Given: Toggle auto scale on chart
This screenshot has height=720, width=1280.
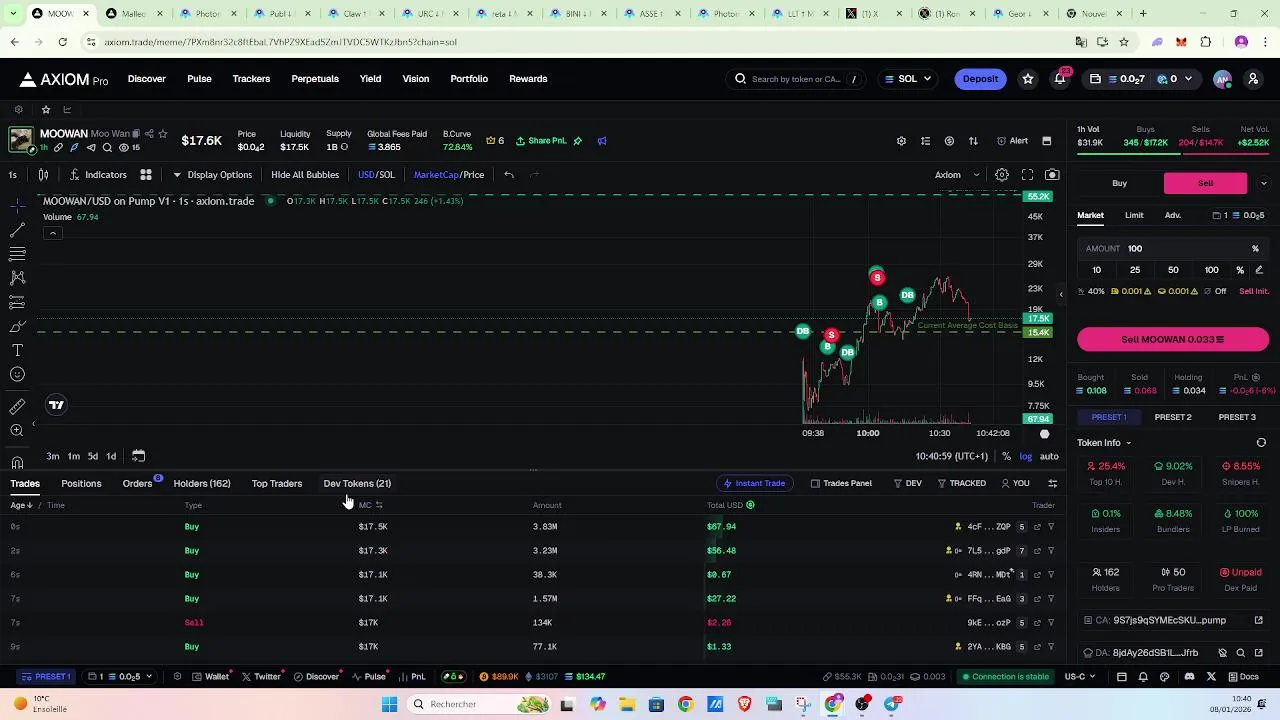Looking at the screenshot, I should point(1049,457).
